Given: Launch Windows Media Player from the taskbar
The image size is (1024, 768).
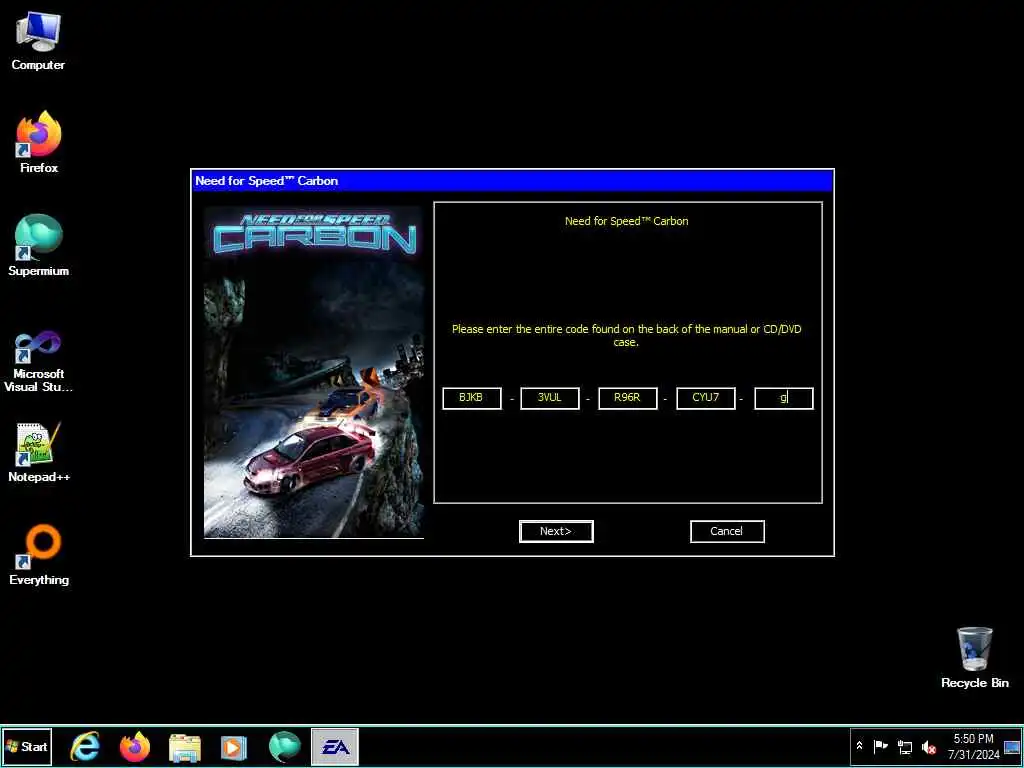Looking at the screenshot, I should tap(234, 748).
